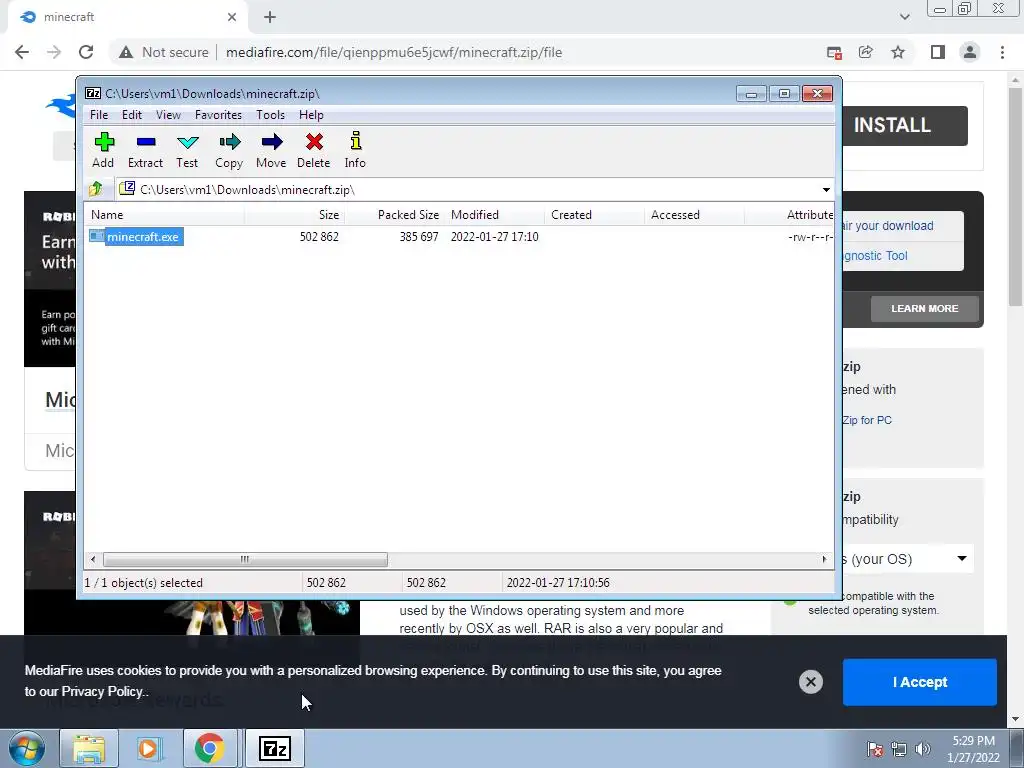Open the Favorites menu

click(x=218, y=115)
